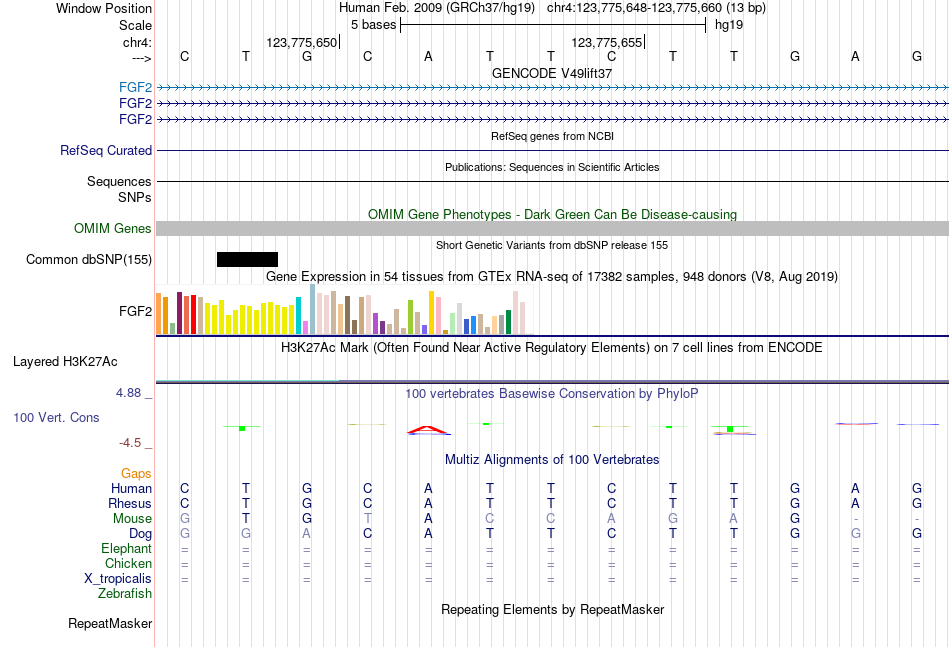Select the Elephant species row label
950x647 pixels.
127,548
